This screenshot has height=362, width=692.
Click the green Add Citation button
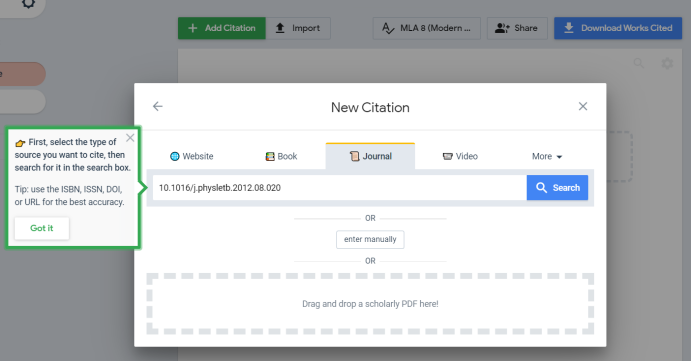[222, 28]
